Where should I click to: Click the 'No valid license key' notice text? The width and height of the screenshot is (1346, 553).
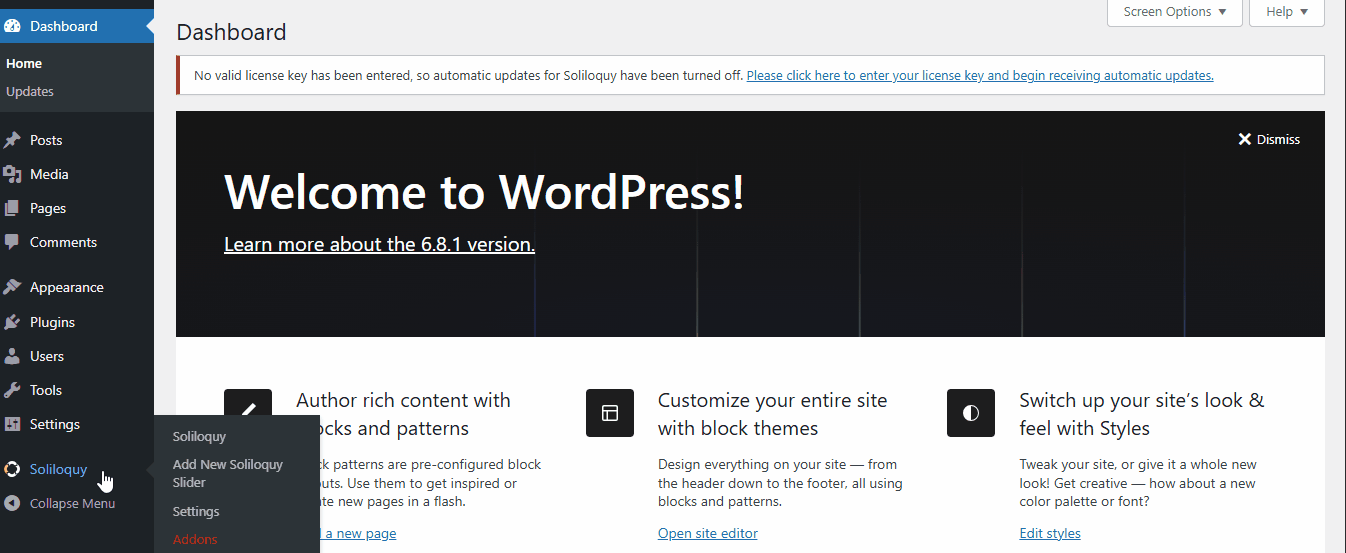[x=468, y=75]
